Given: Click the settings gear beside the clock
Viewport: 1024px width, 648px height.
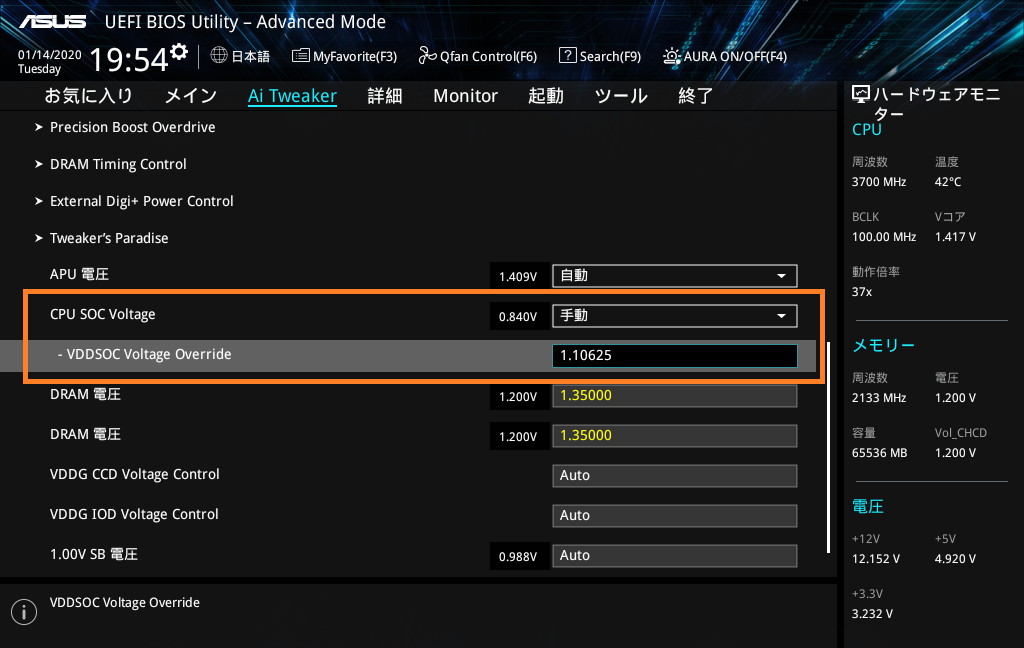Looking at the screenshot, I should pyautogui.click(x=179, y=52).
